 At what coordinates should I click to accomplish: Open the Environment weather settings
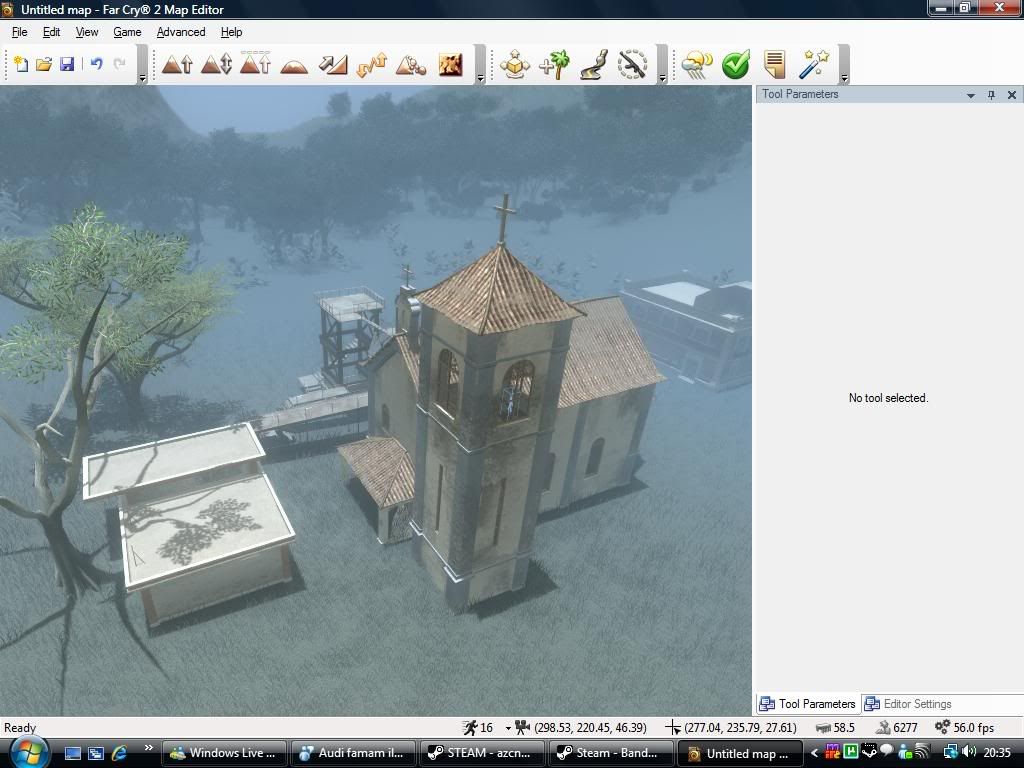[x=697, y=65]
